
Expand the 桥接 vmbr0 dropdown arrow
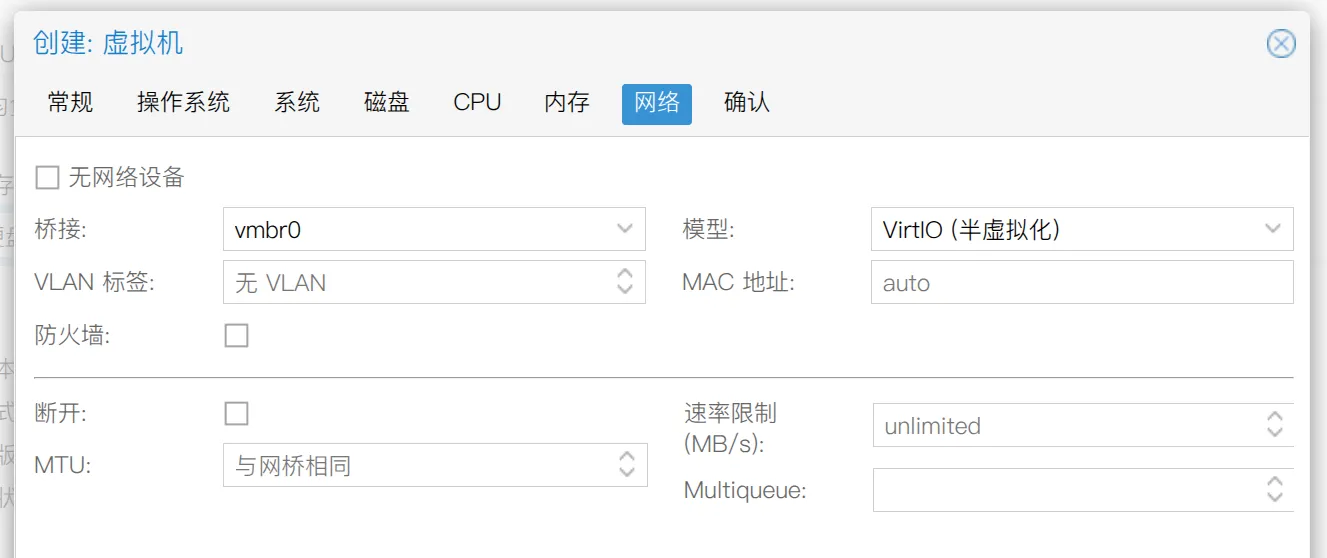click(625, 229)
